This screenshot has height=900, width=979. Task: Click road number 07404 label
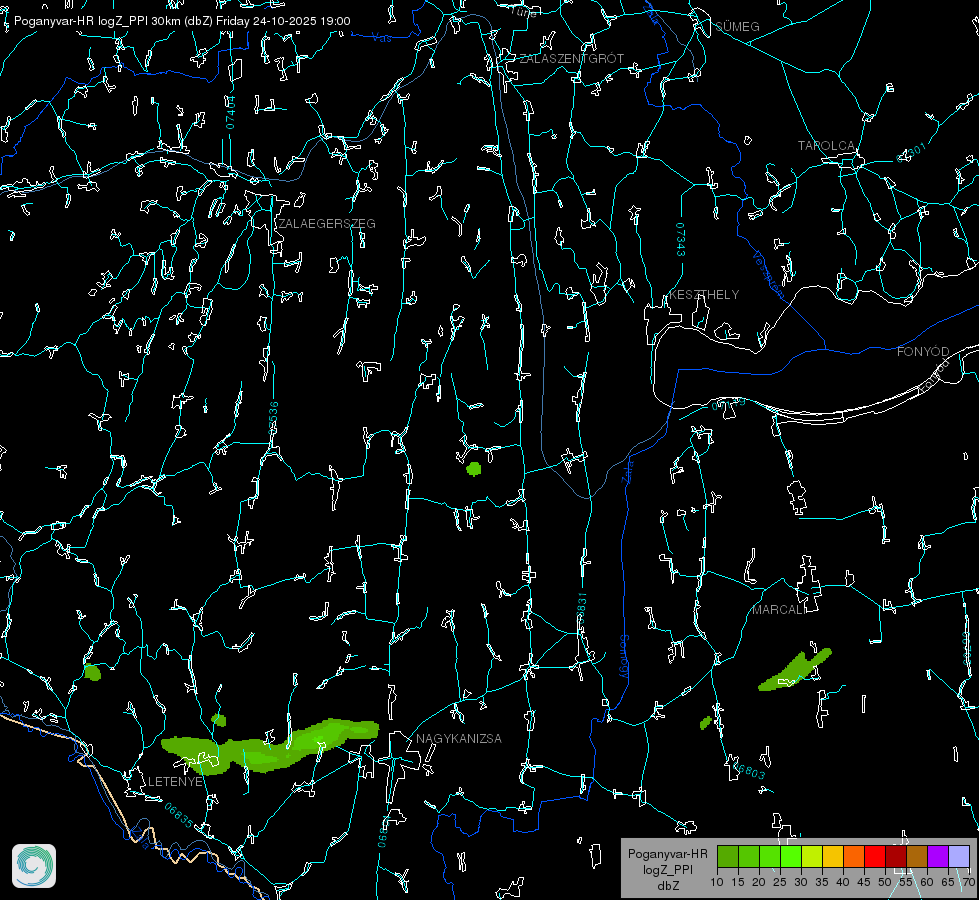coord(230,113)
